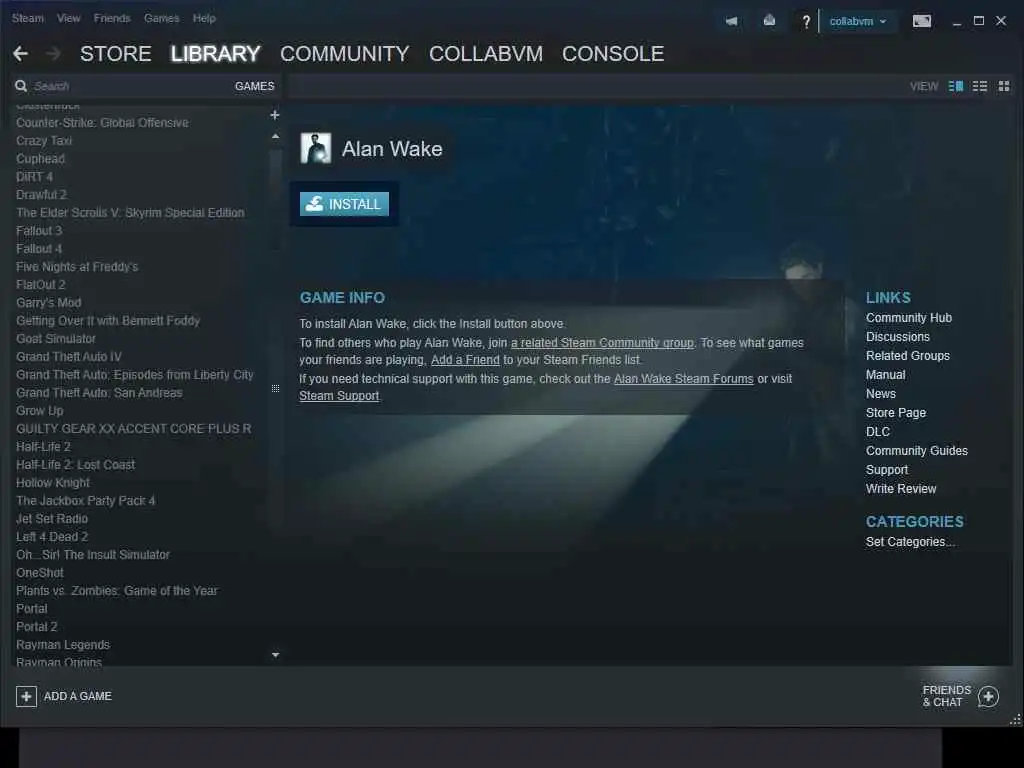Select Rayman Legends in the game list

(63, 645)
